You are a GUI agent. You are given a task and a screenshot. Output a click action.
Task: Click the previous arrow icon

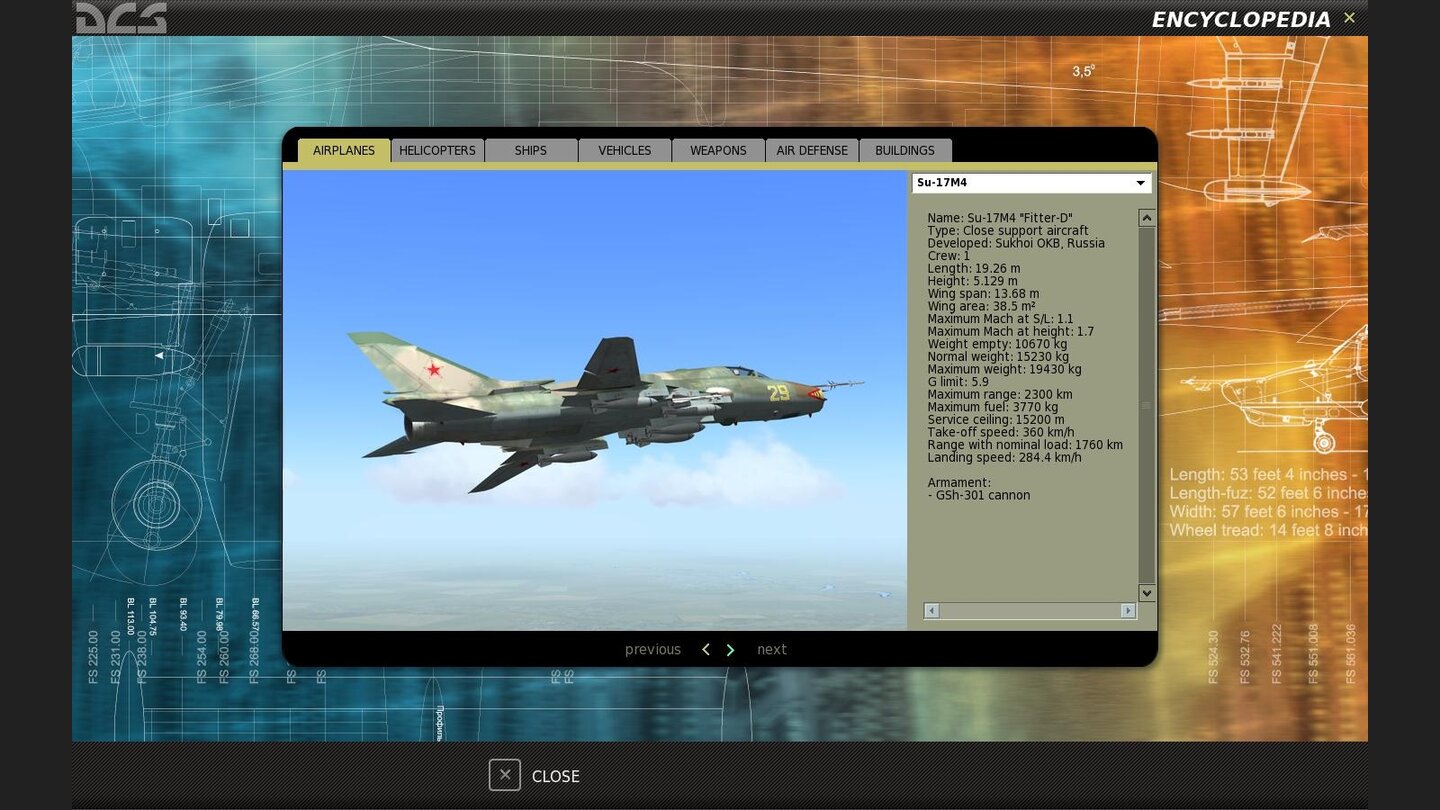click(x=706, y=650)
